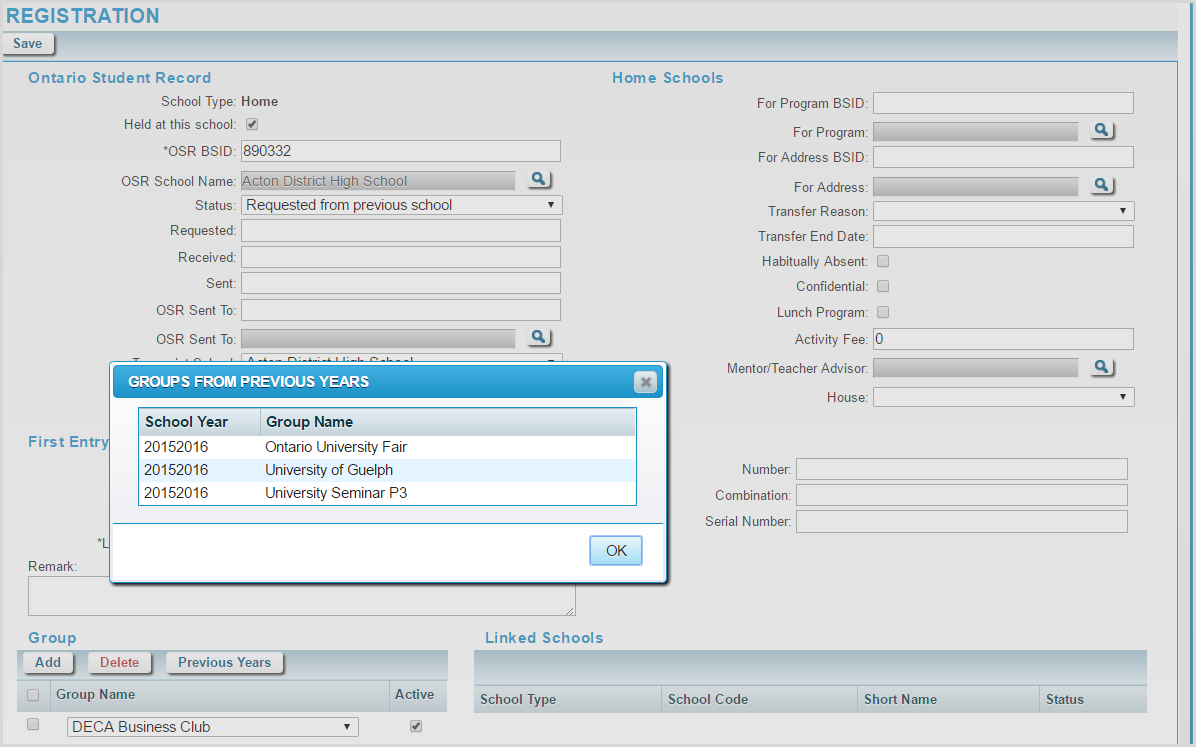This screenshot has width=1196, height=747.
Task: Toggle the Habitually Absent checkbox
Action: pyautogui.click(x=883, y=261)
